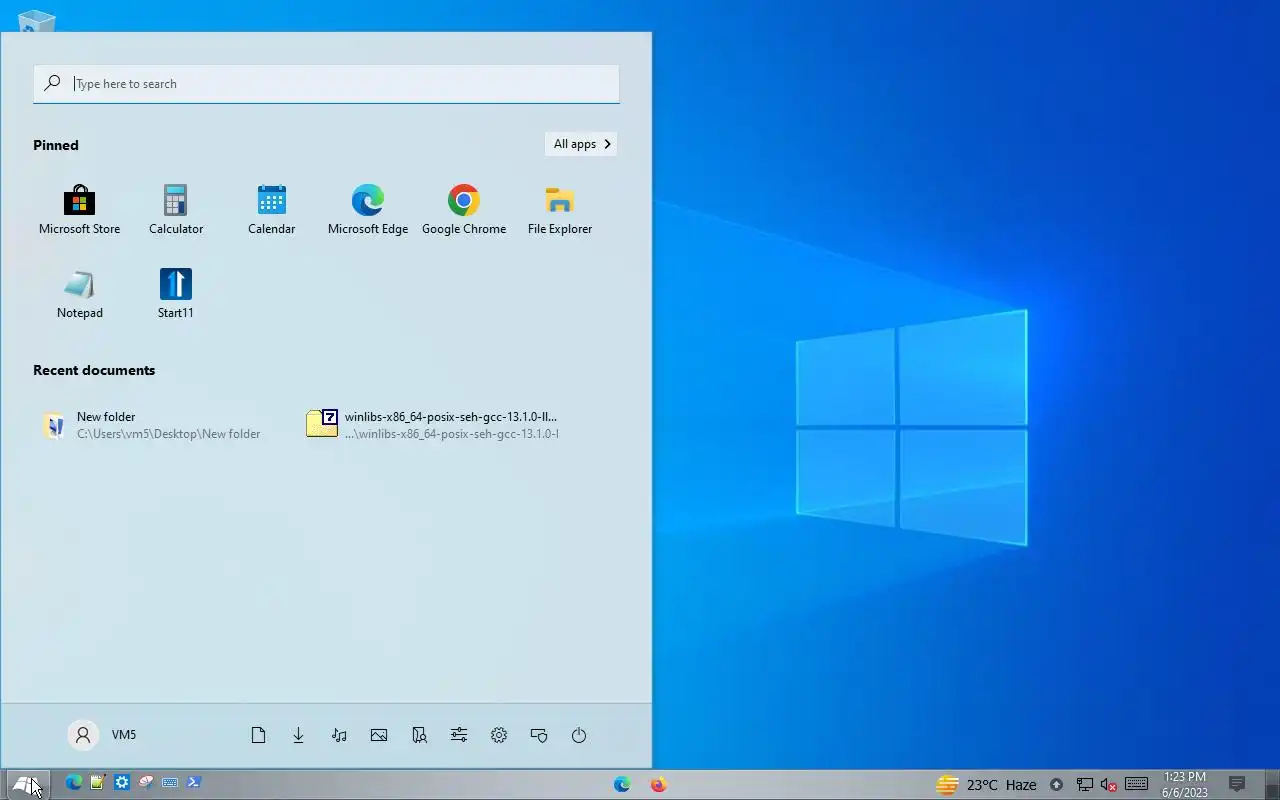The image size is (1280, 800).
Task: Open Microsoft Store from pinned apps
Action: tap(79, 210)
